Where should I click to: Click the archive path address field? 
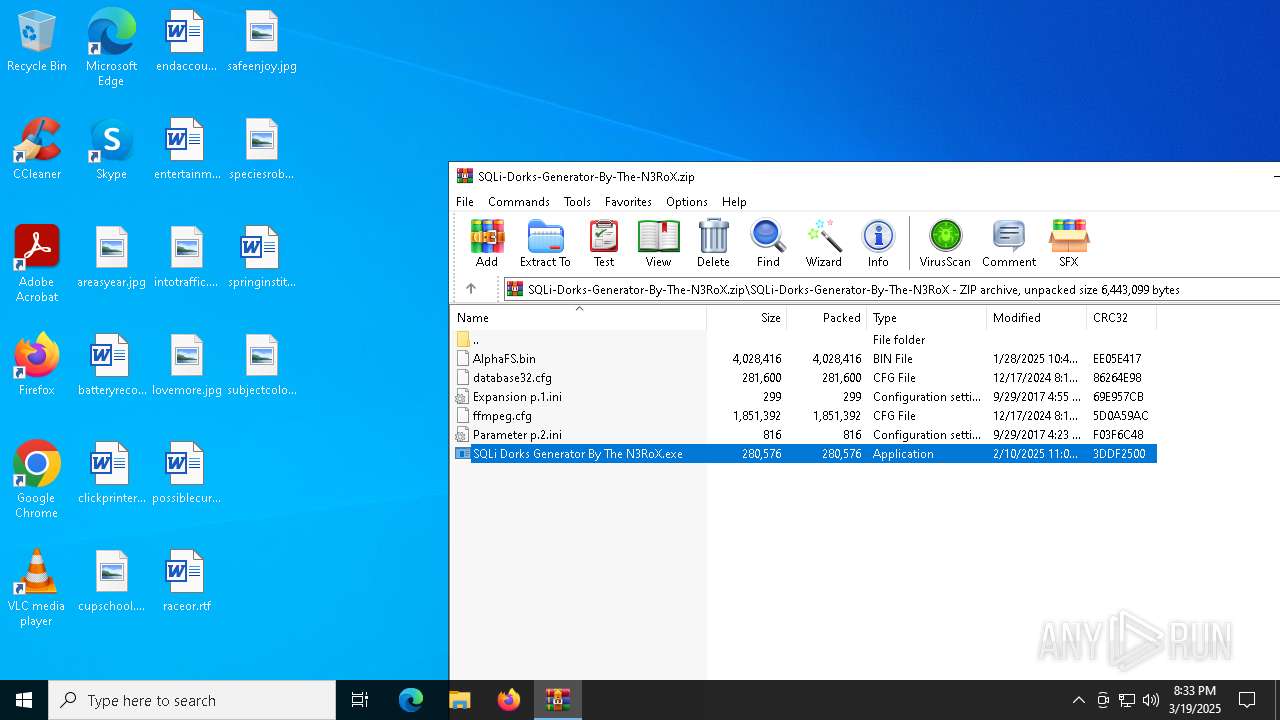(891, 289)
